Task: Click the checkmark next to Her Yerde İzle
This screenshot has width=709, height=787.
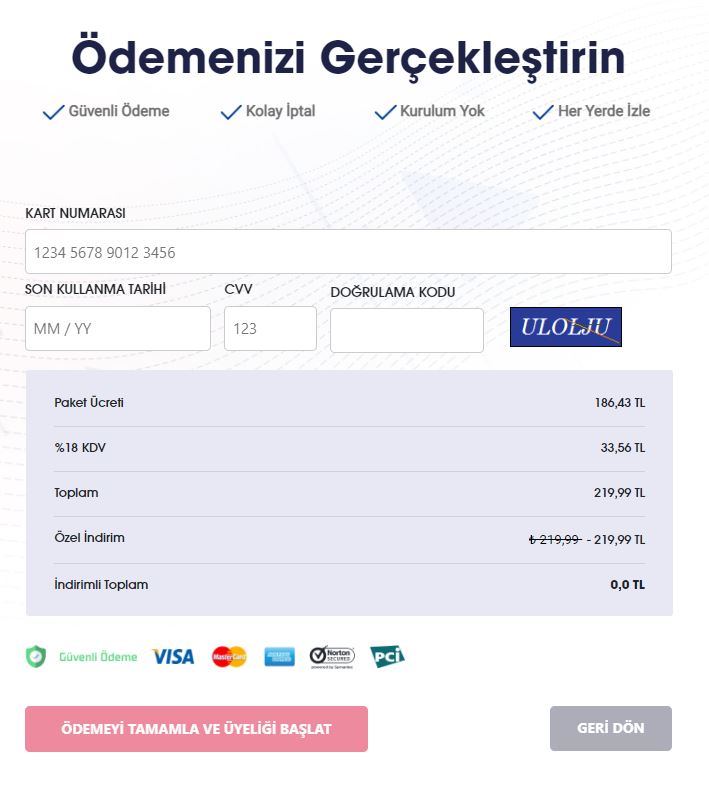Action: pyautogui.click(x=543, y=112)
